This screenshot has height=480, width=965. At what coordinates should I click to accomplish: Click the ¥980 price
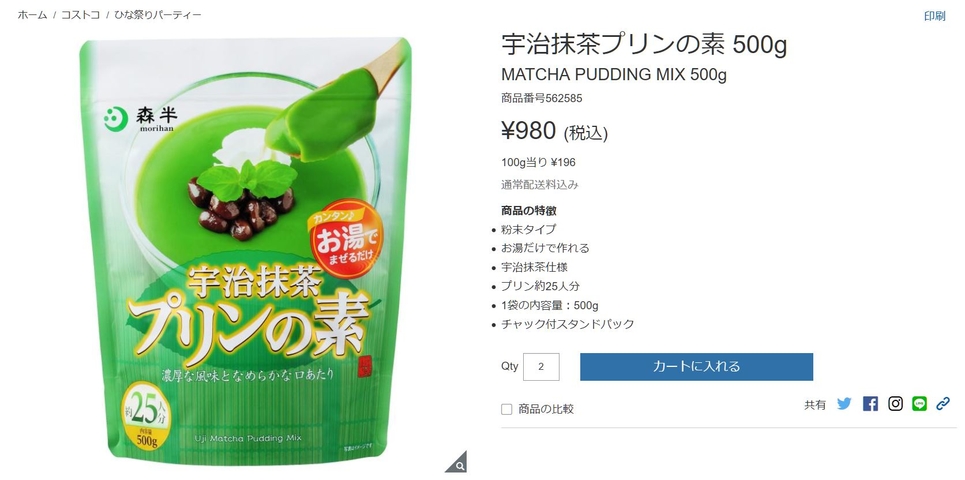pos(529,130)
